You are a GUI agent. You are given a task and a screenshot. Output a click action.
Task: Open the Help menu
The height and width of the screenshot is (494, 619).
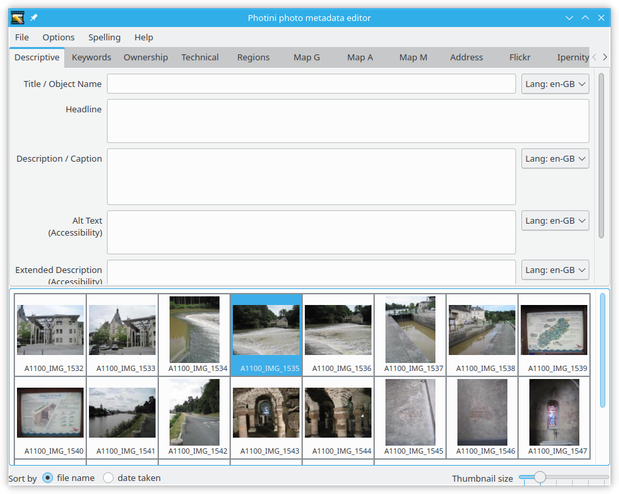coord(143,38)
